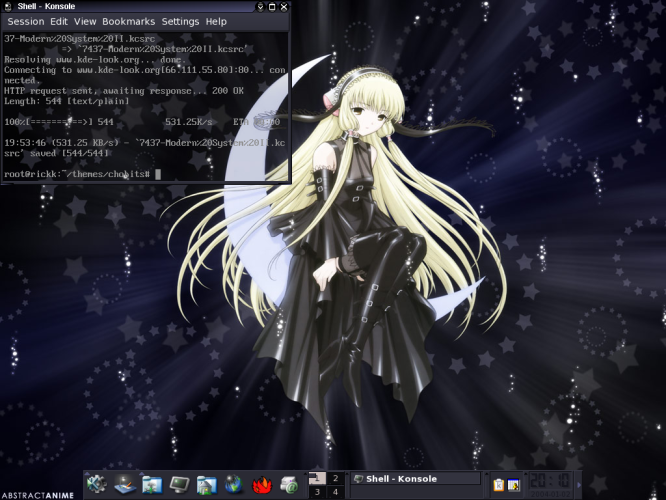The height and width of the screenshot is (500, 666).
Task: Open the Home folder panel icon
Action: click(206, 485)
